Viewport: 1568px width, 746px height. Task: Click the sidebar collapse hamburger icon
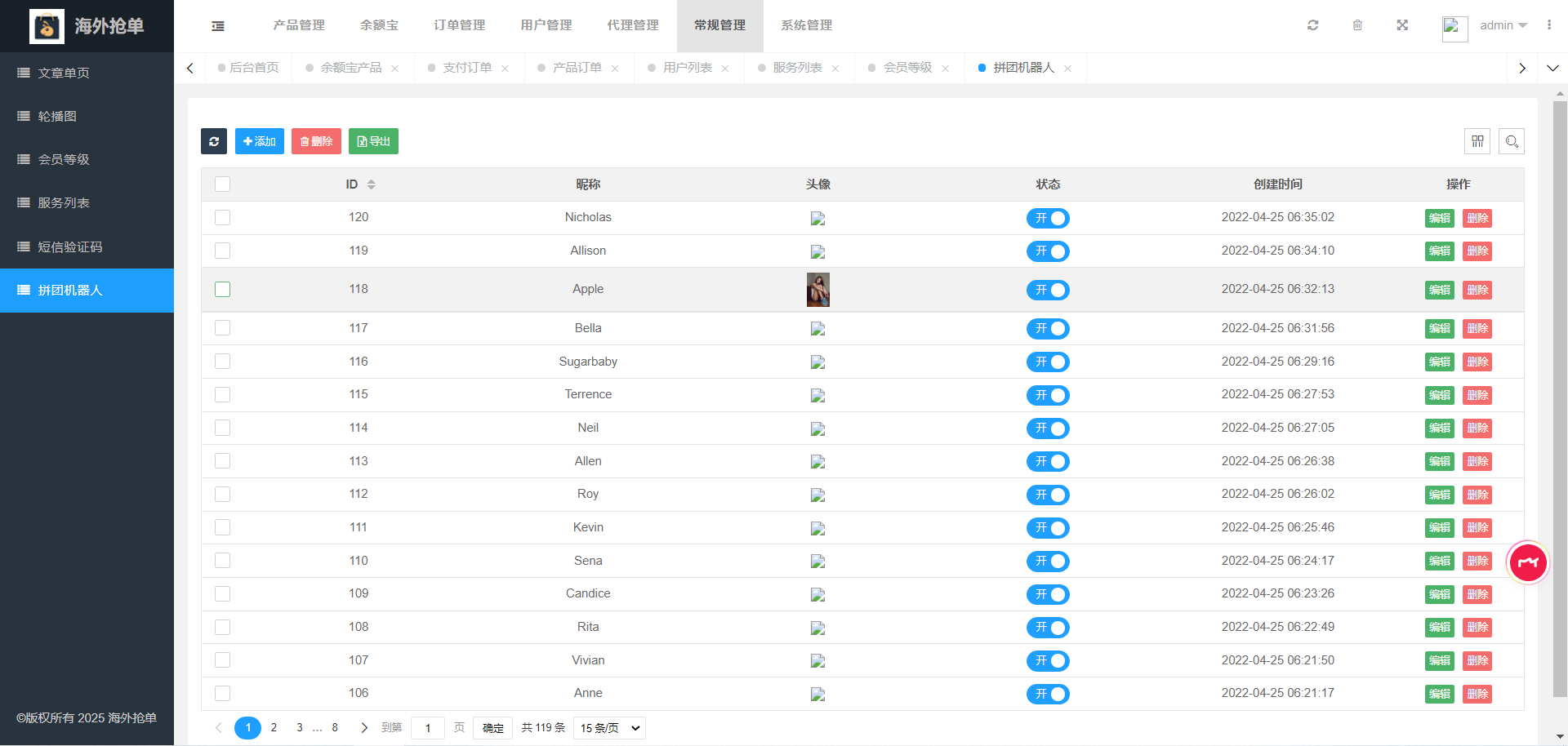coord(218,26)
